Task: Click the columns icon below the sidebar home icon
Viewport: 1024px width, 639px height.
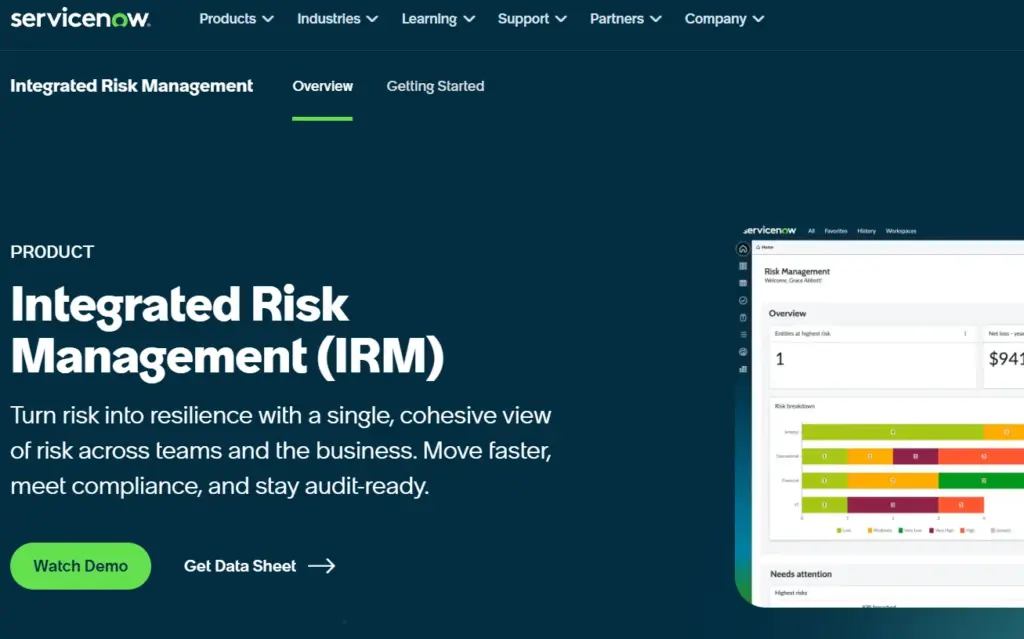Action: coord(743,266)
